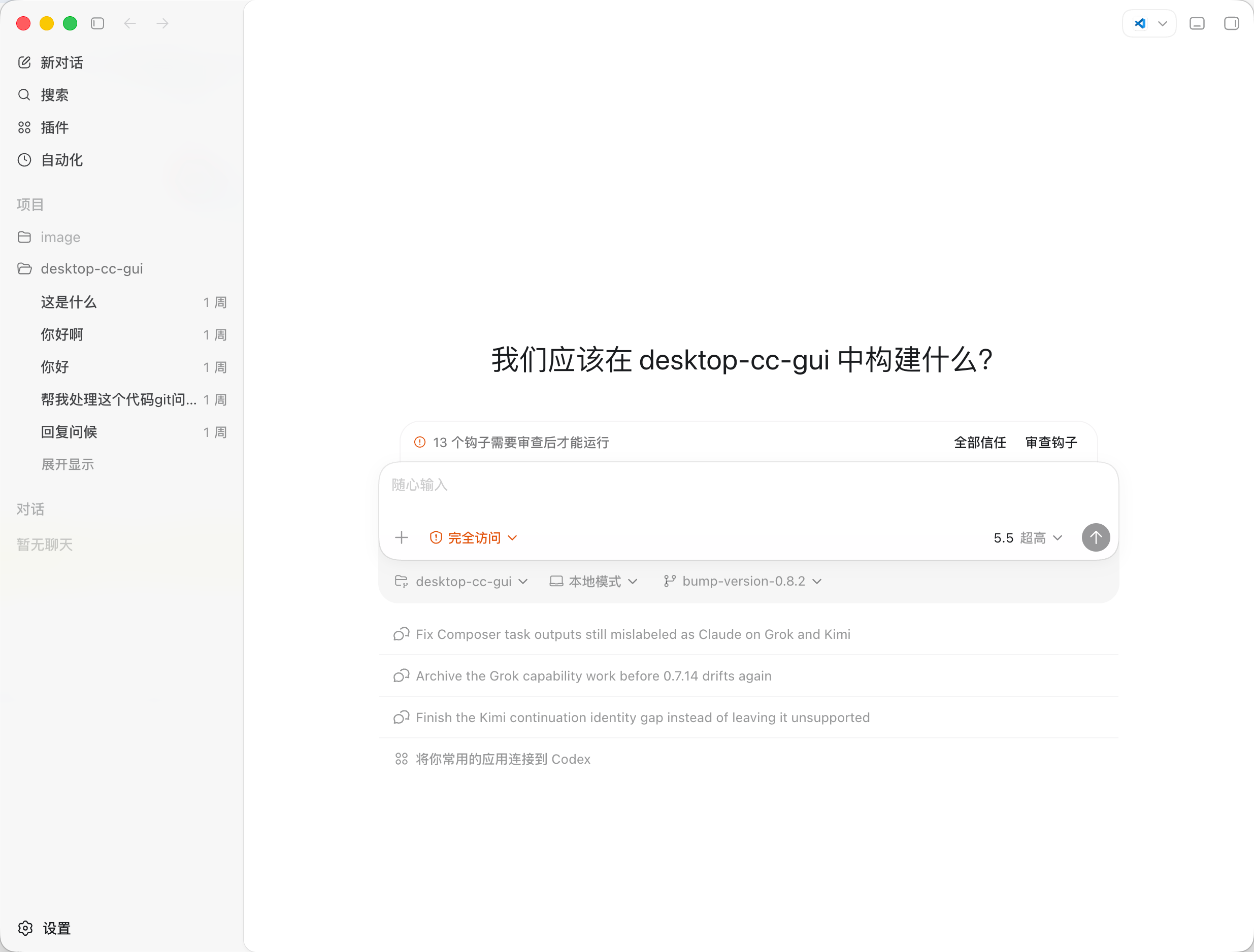Open the 帮我处理这个代码git问 conversation
This screenshot has height=952, width=1254.
[x=121, y=399]
